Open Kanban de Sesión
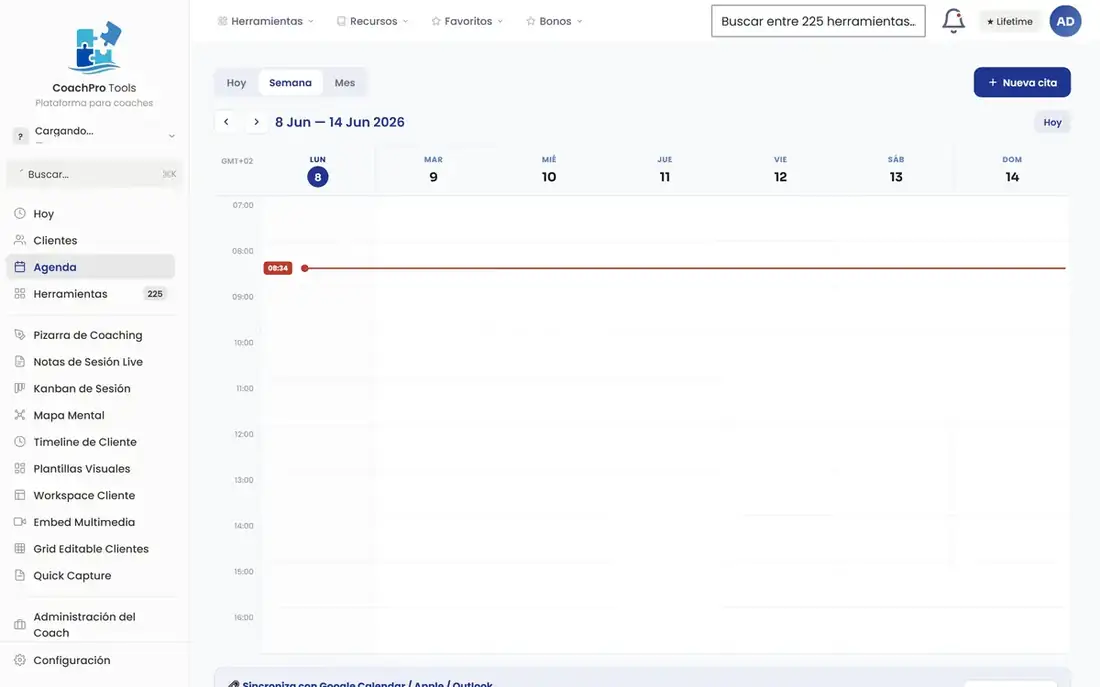 pyautogui.click(x=90, y=388)
